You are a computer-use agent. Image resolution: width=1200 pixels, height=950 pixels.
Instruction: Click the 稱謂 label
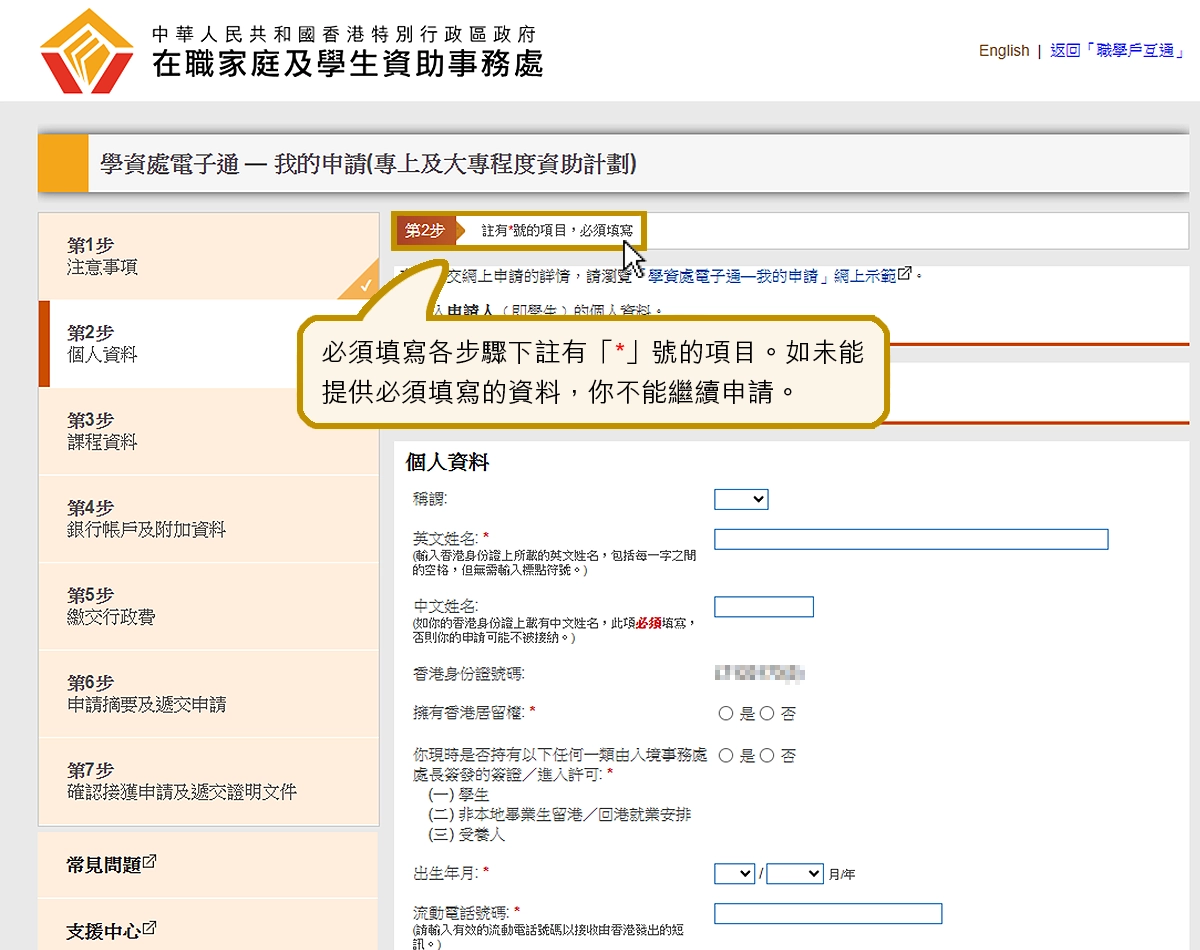[431, 498]
